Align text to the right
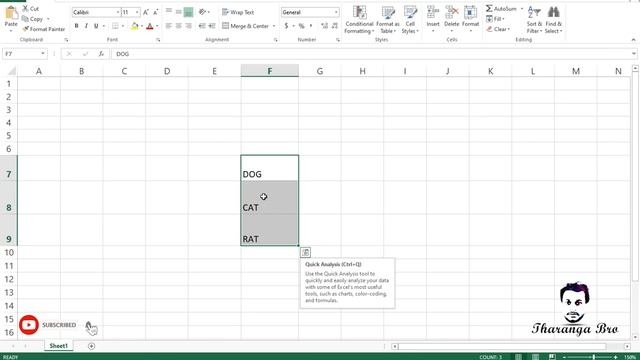This screenshot has height=360, width=640. tap(188, 26)
